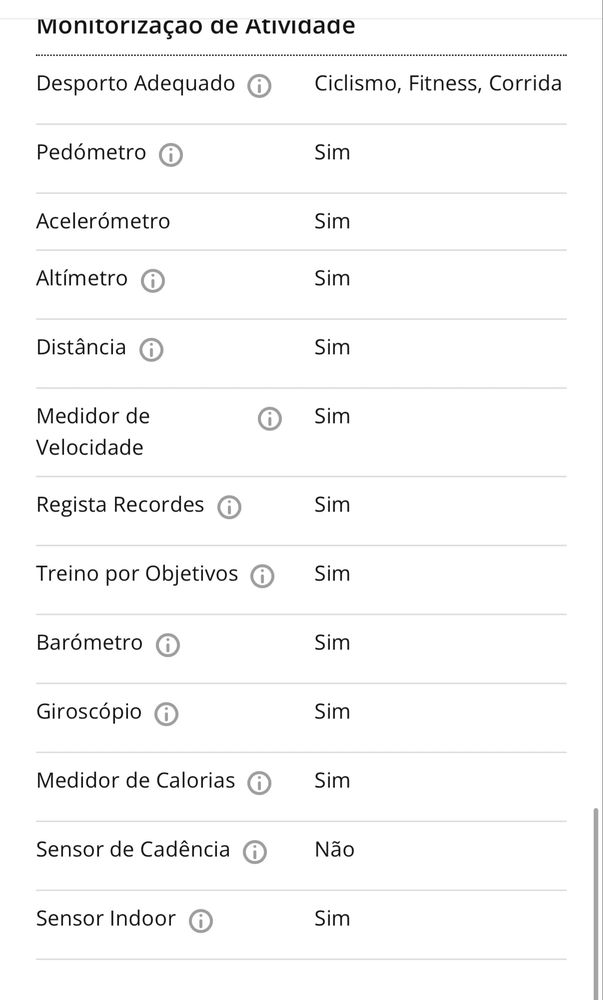Select the Acelerómetro row label
Screen dimensions: 603x1000
coord(103,221)
